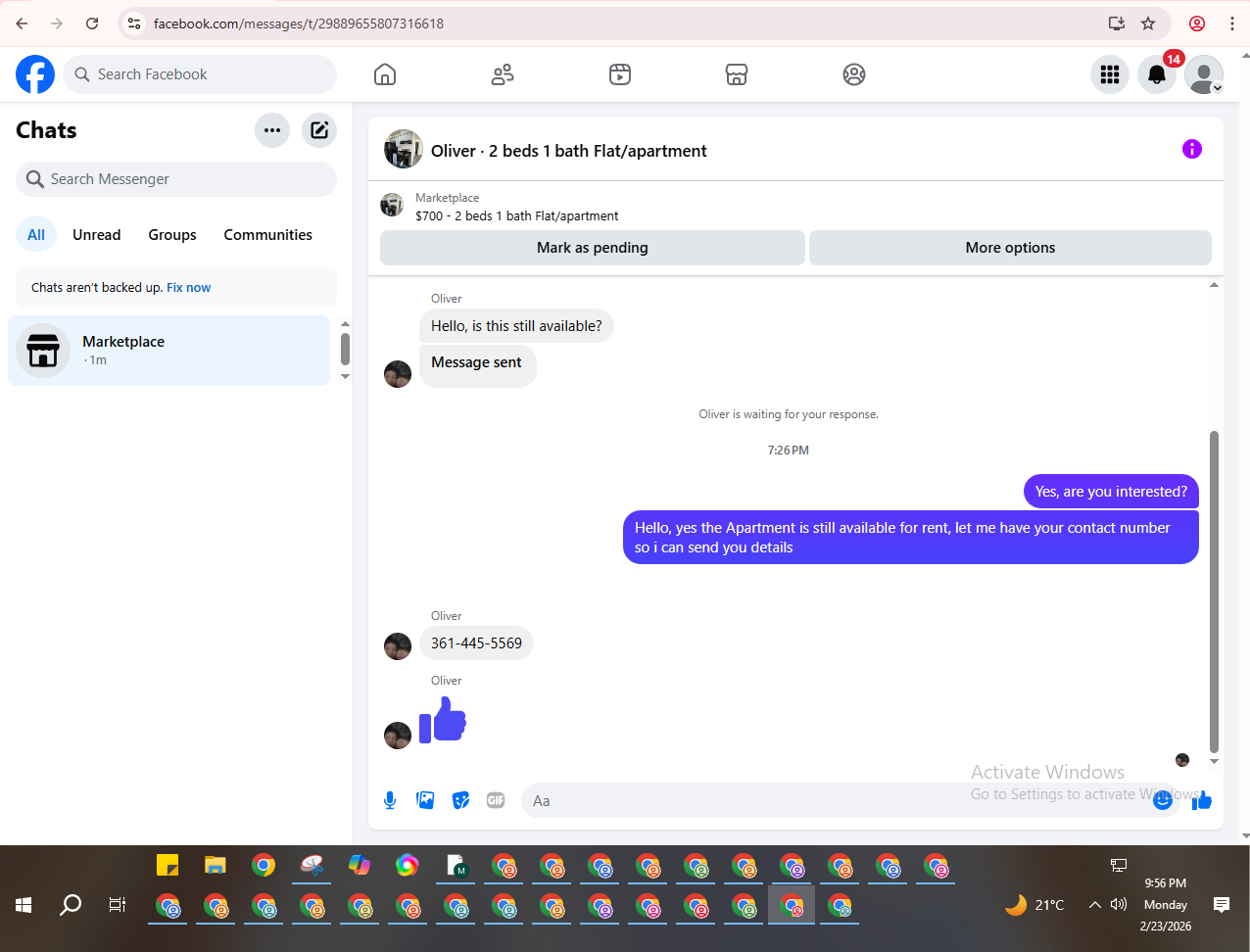Switch to the Groups chats tab
Screen dimensions: 1250x952
[x=172, y=235]
